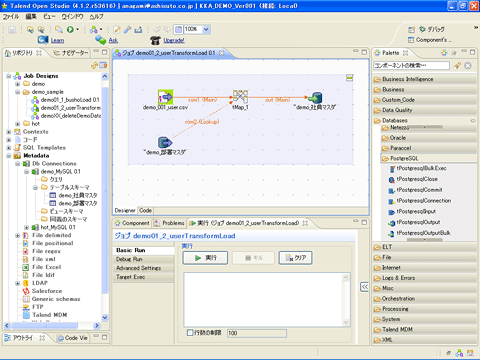Pick tPostgresqlConnection from the palette
The width and height of the screenshot is (480, 360).
click(x=420, y=201)
